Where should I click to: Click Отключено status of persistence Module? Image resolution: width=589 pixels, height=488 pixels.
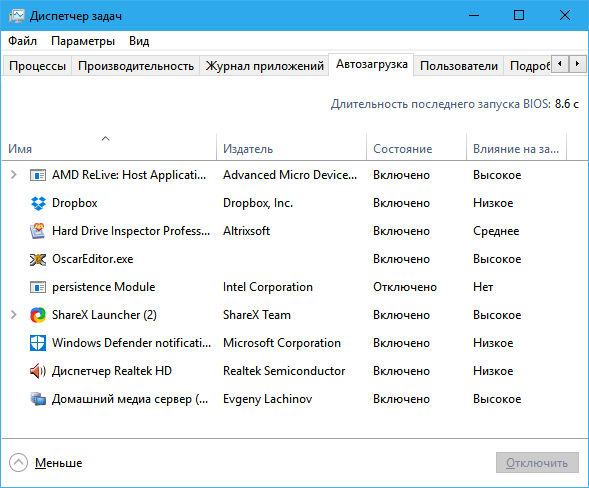[405, 287]
